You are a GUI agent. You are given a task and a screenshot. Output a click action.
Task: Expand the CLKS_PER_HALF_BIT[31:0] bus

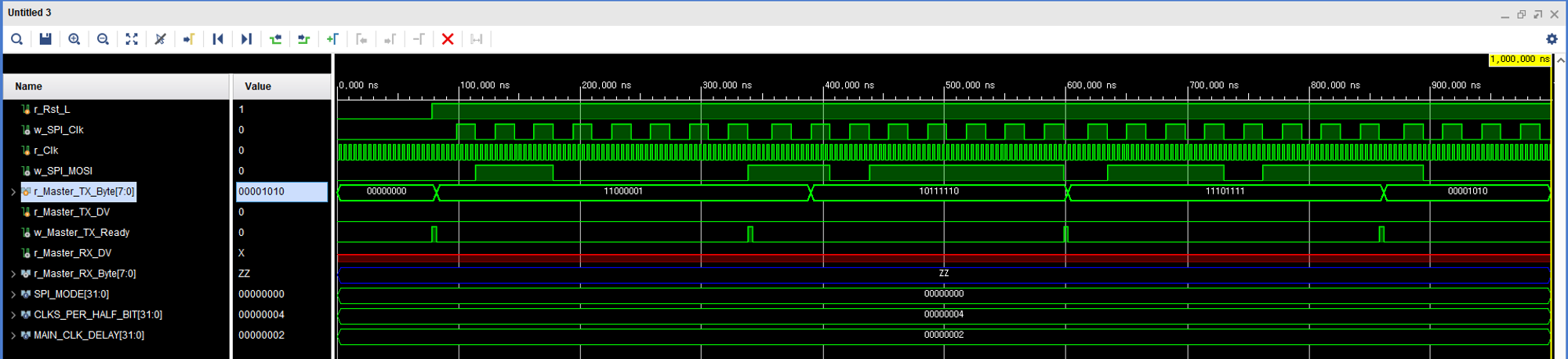(13, 314)
